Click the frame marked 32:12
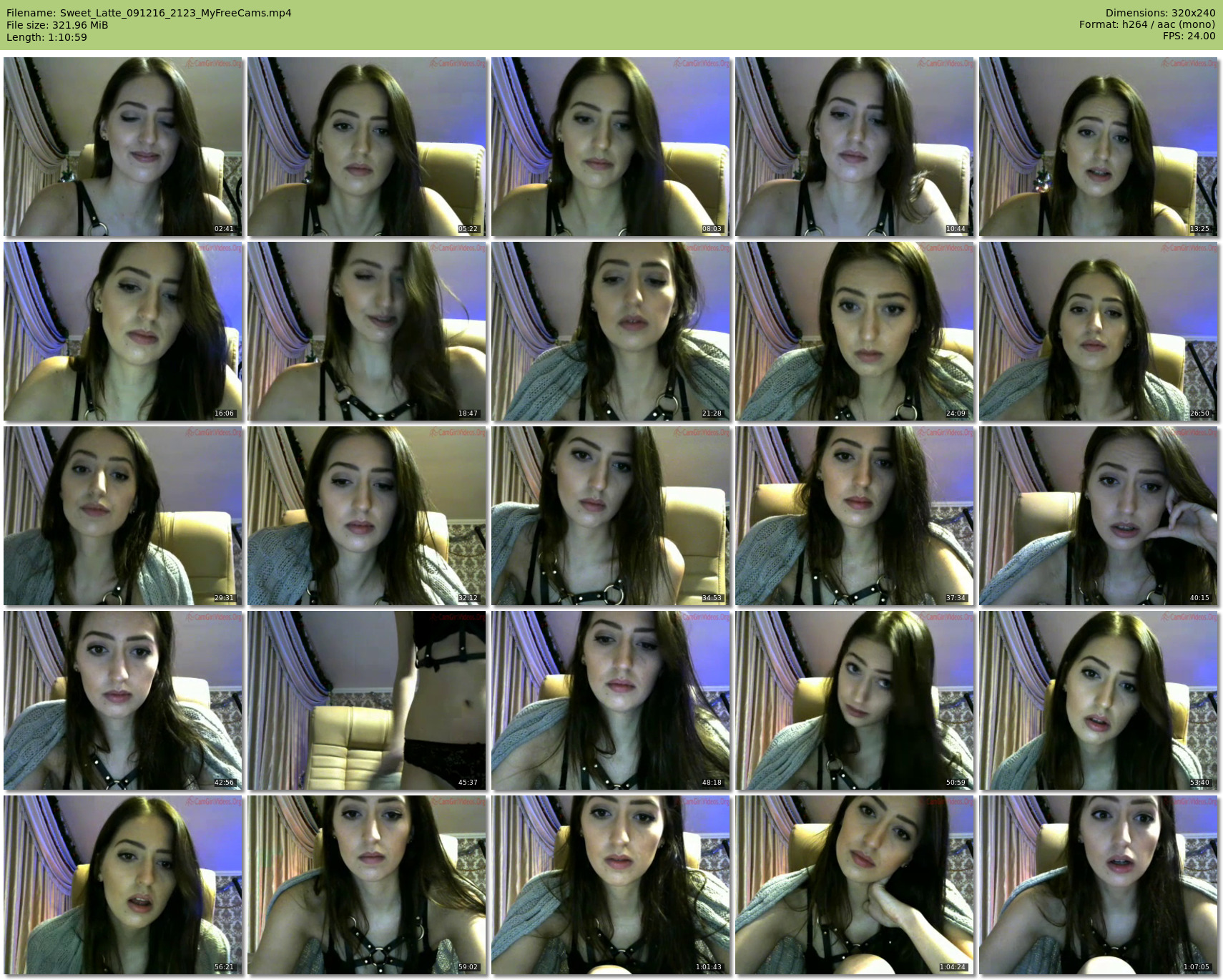The width and height of the screenshot is (1223, 980). [367, 516]
